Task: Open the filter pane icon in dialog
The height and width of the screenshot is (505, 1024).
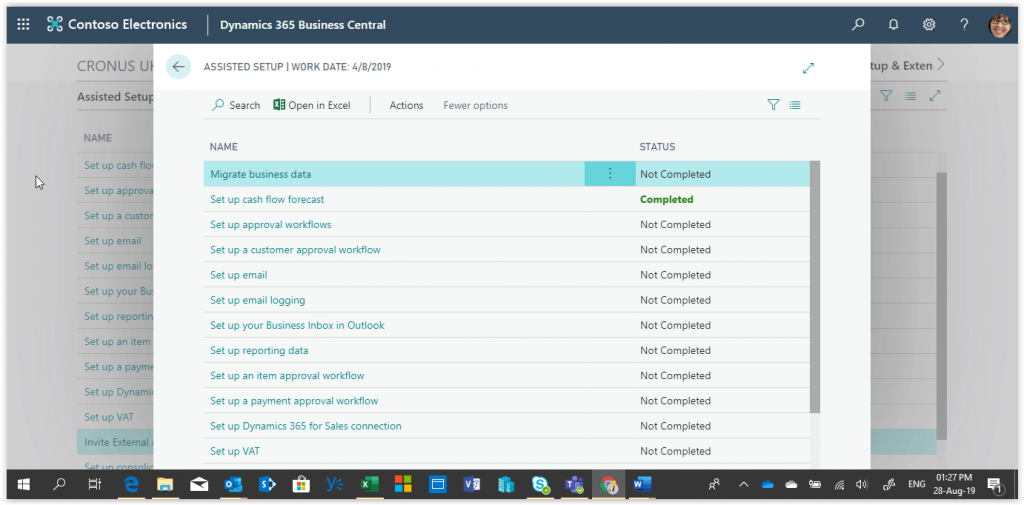Action: pos(773,105)
